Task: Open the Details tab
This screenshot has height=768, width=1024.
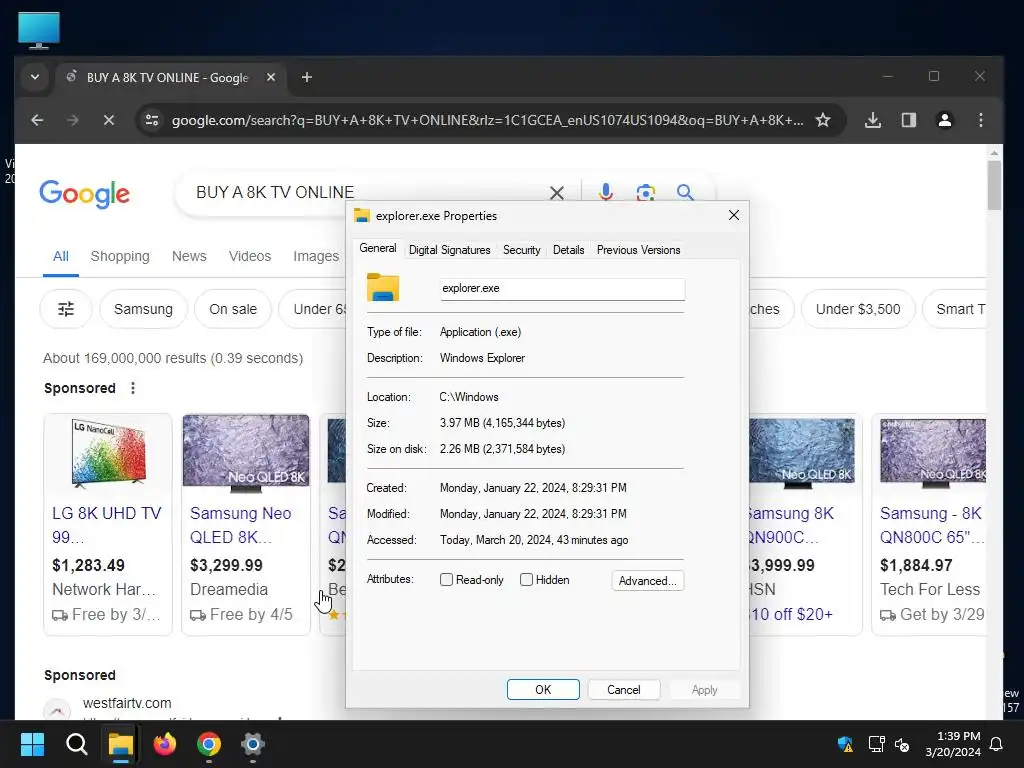Action: tap(568, 250)
